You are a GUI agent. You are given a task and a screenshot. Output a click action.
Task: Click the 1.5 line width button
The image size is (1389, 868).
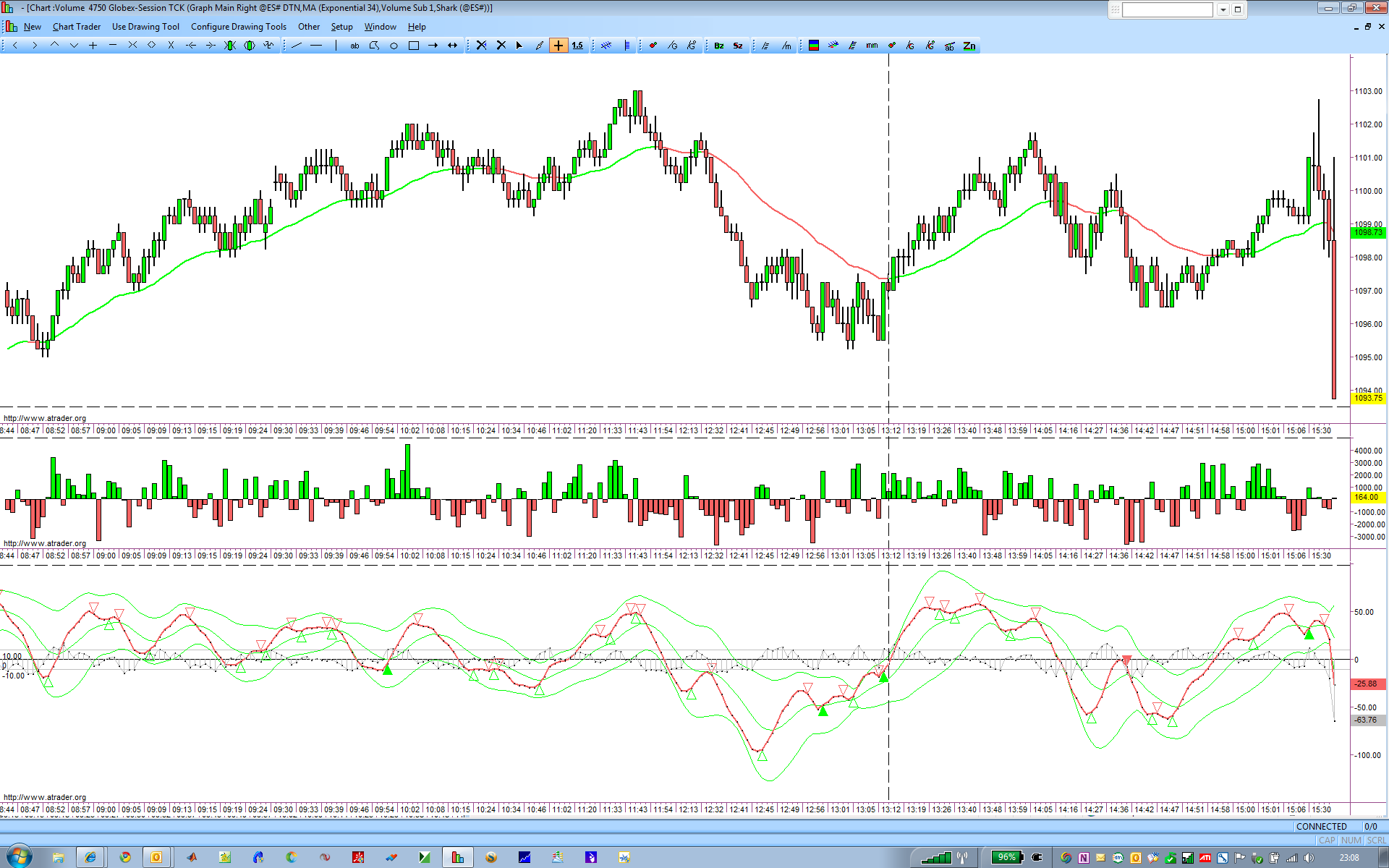pyautogui.click(x=577, y=46)
